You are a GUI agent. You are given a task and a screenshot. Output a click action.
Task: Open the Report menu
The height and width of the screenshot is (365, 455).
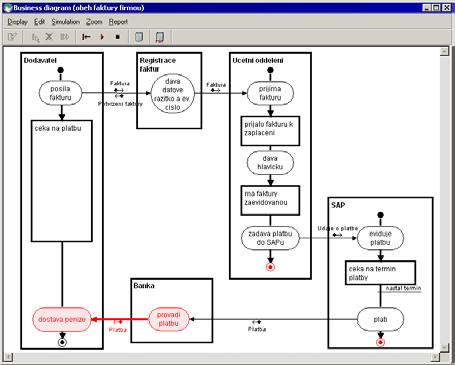118,22
